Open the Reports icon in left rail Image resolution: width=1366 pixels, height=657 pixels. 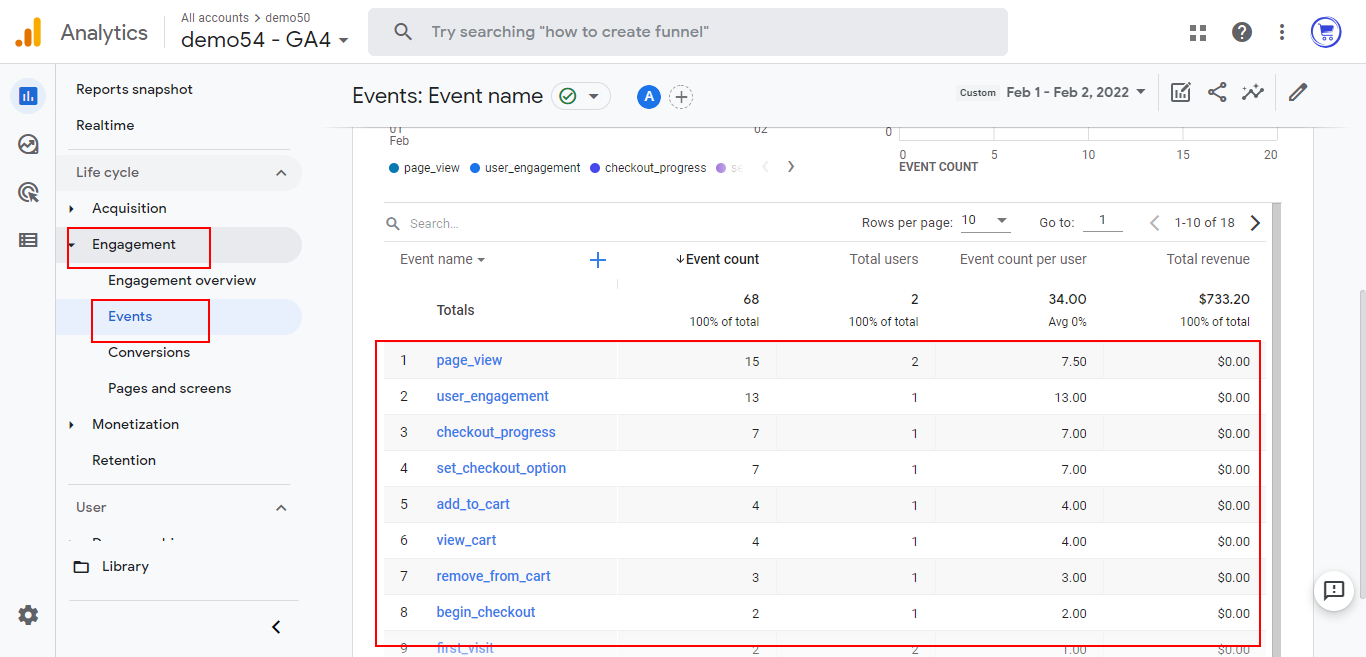point(28,96)
